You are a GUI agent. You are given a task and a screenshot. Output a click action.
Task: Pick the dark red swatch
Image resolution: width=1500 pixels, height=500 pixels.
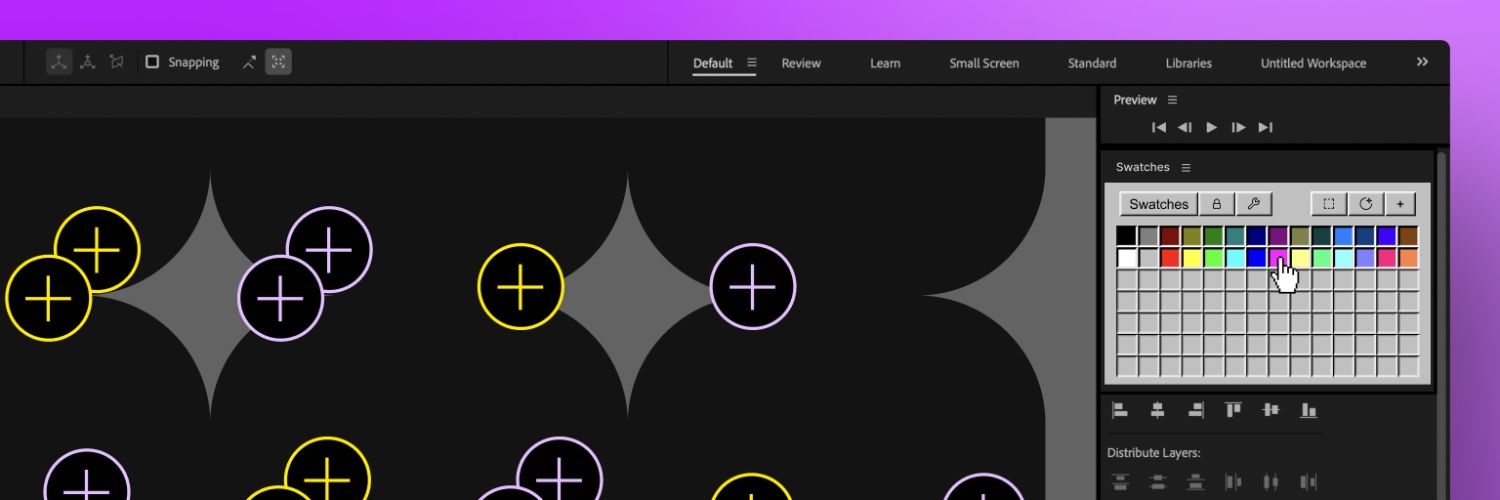[1170, 236]
